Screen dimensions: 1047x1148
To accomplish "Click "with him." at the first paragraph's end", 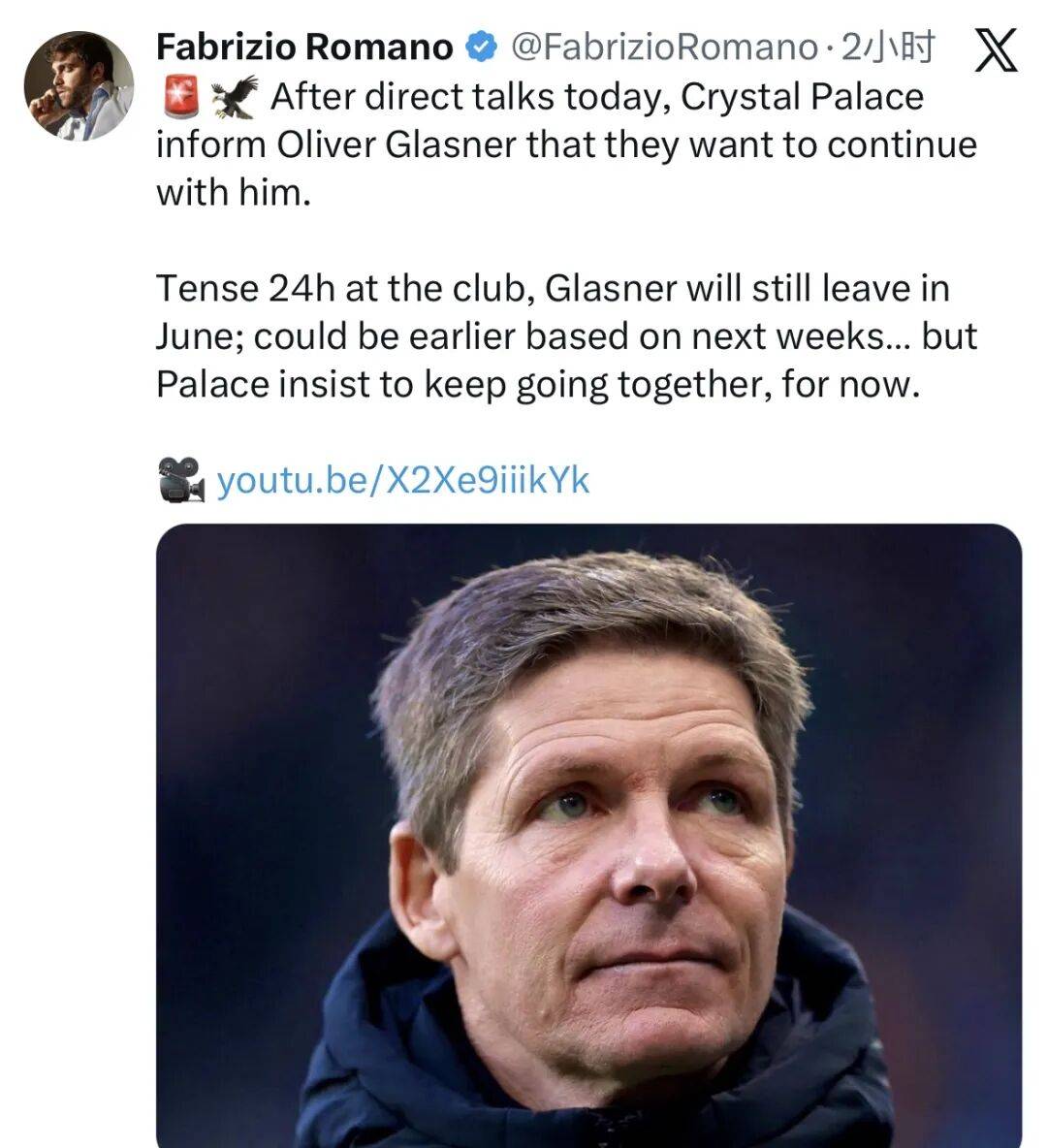I will pos(234,192).
